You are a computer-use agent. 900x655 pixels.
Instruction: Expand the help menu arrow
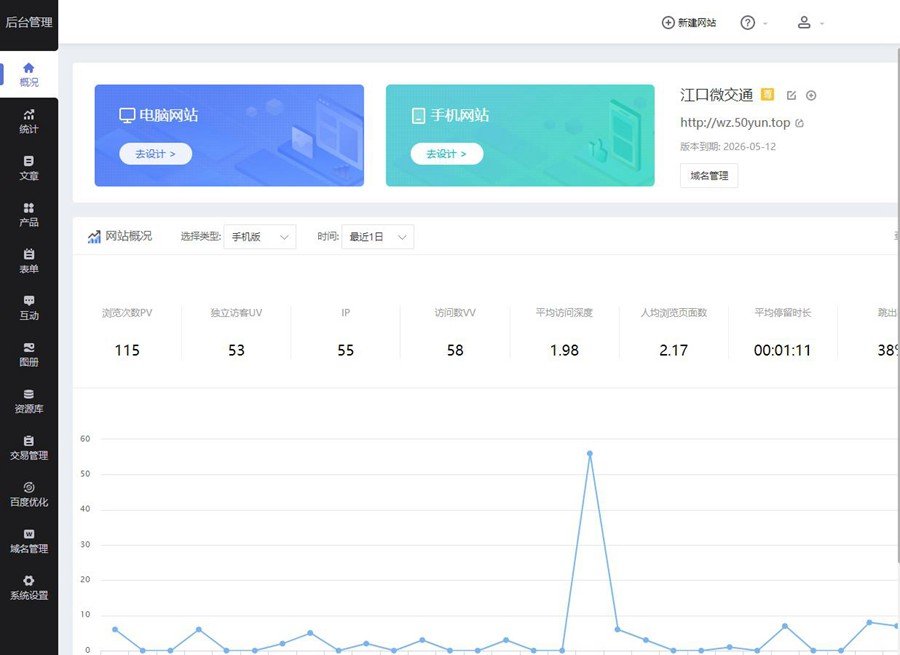coord(765,24)
